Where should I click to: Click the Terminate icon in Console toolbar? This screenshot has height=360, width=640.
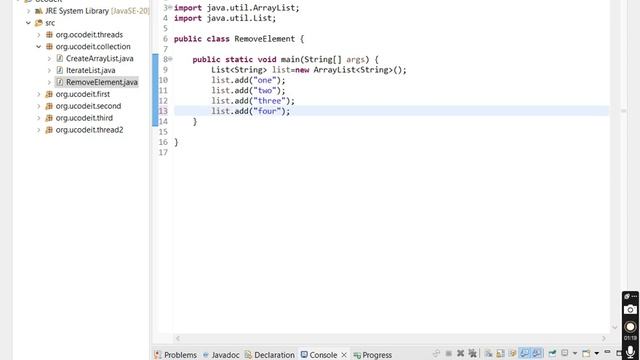449,353
